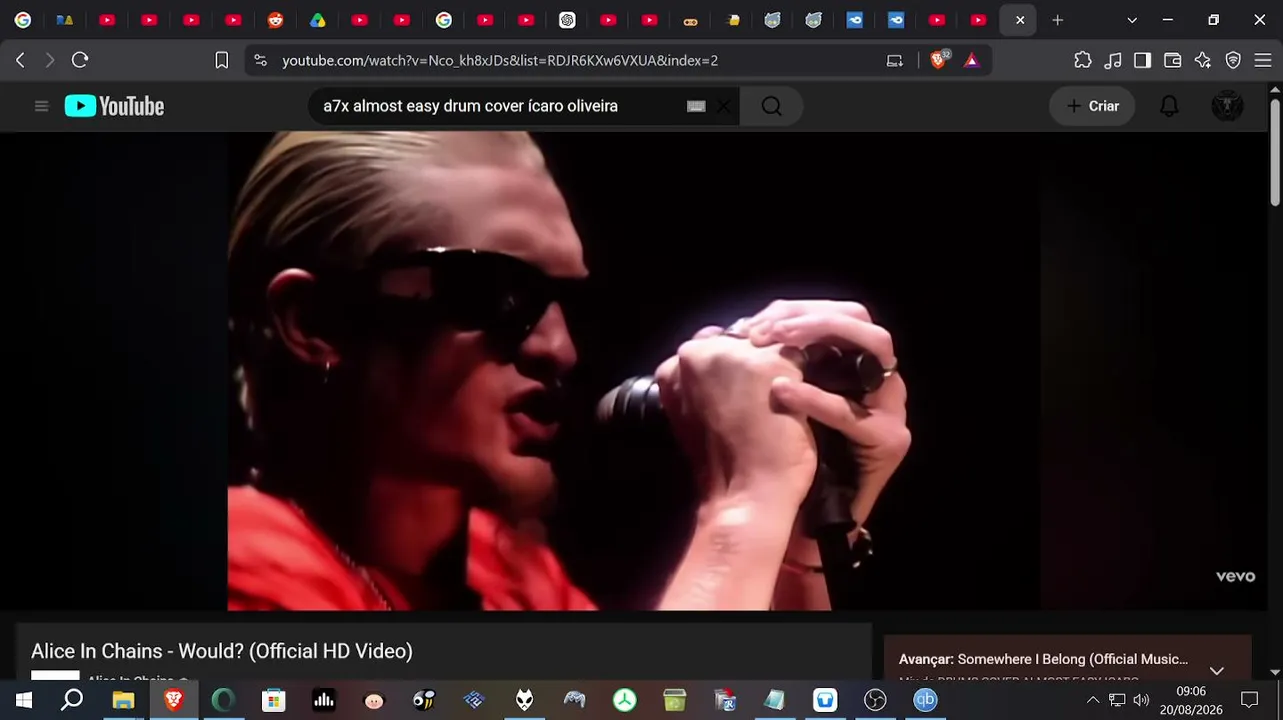This screenshot has width=1283, height=720.
Task: Open qBittorrent from the taskbar
Action: [925, 700]
